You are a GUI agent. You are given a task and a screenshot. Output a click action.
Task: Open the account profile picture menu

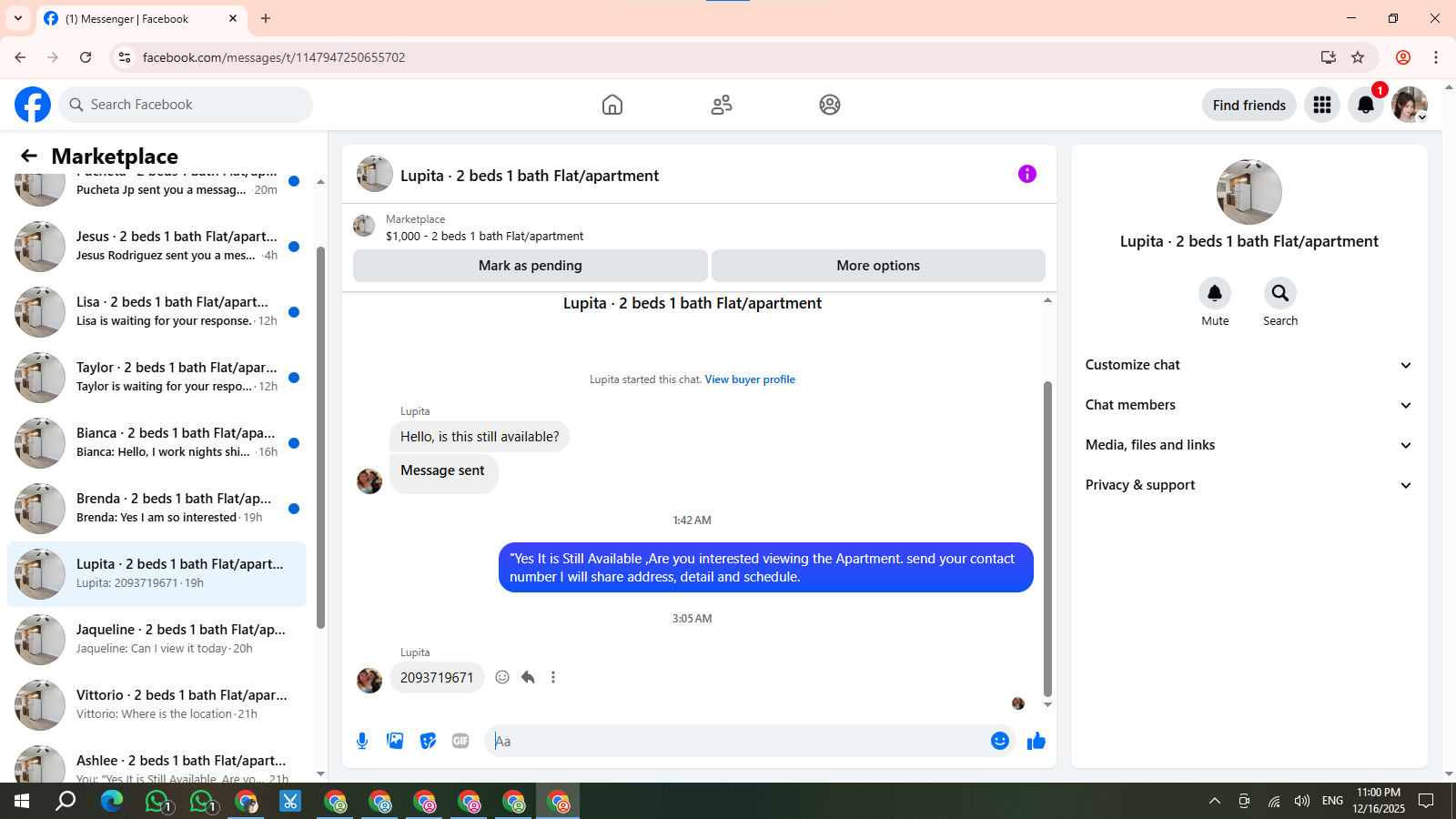[x=1410, y=105]
